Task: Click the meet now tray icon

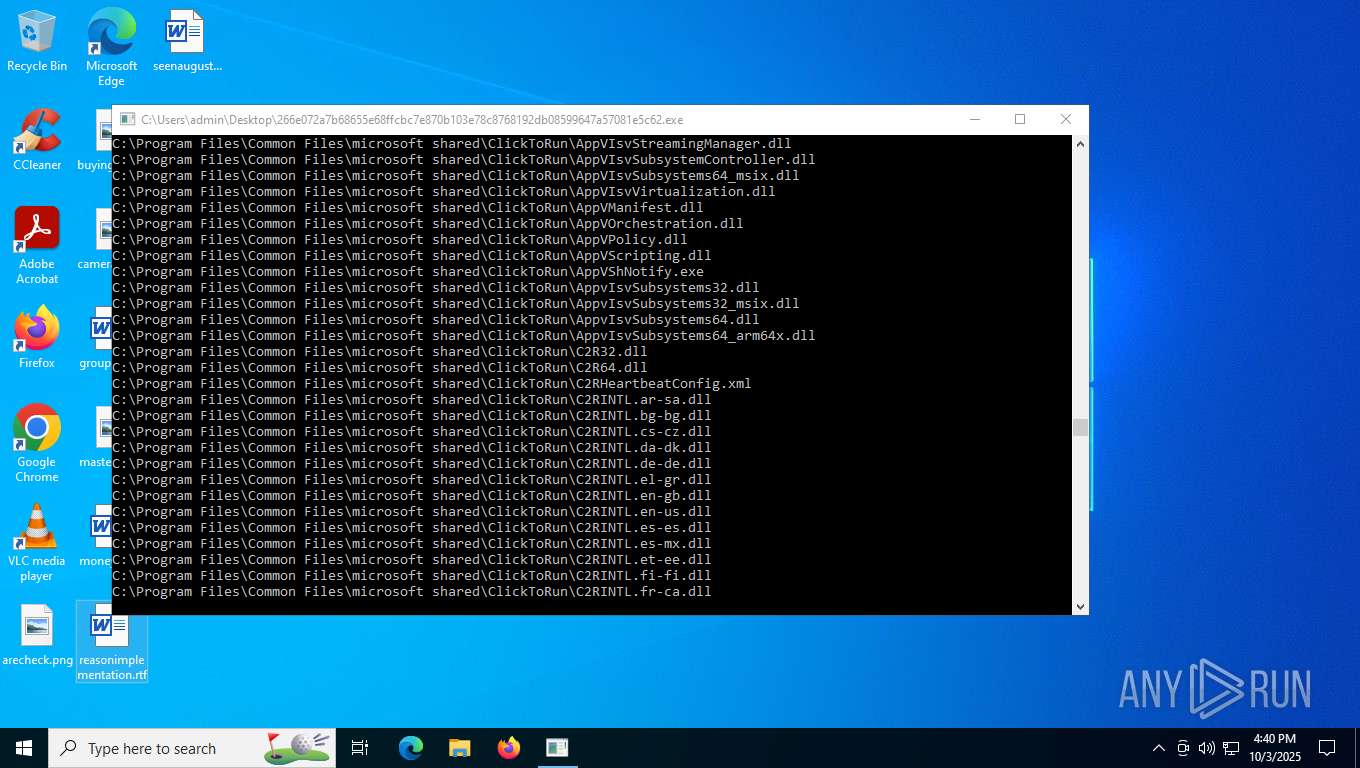Action: click(x=1183, y=748)
